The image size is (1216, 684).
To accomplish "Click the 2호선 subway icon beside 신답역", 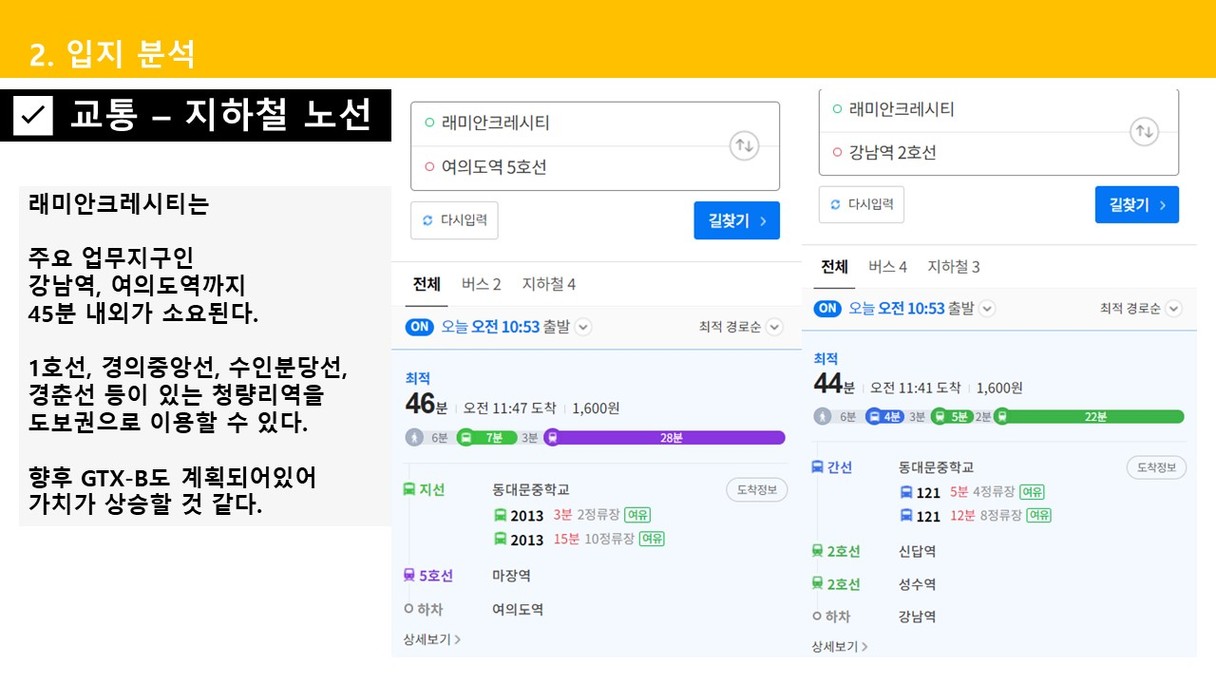I will click(817, 551).
